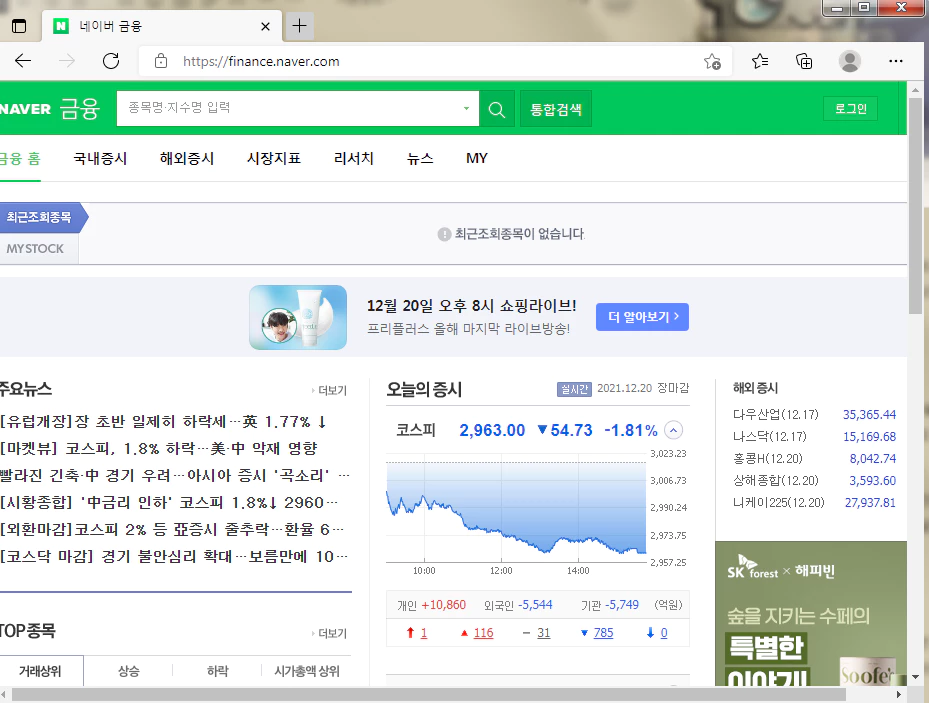This screenshot has height=703, width=929.
Task: Click the 코스피 index label
Action: (x=416, y=430)
